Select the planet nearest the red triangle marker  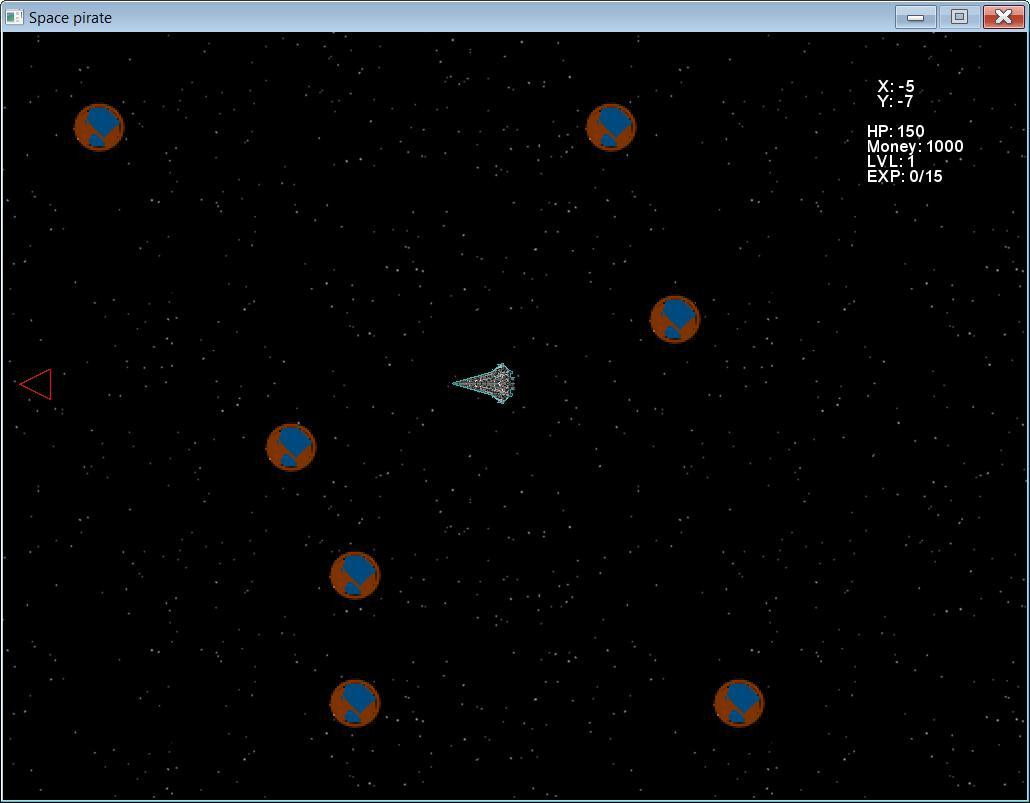tap(291, 447)
